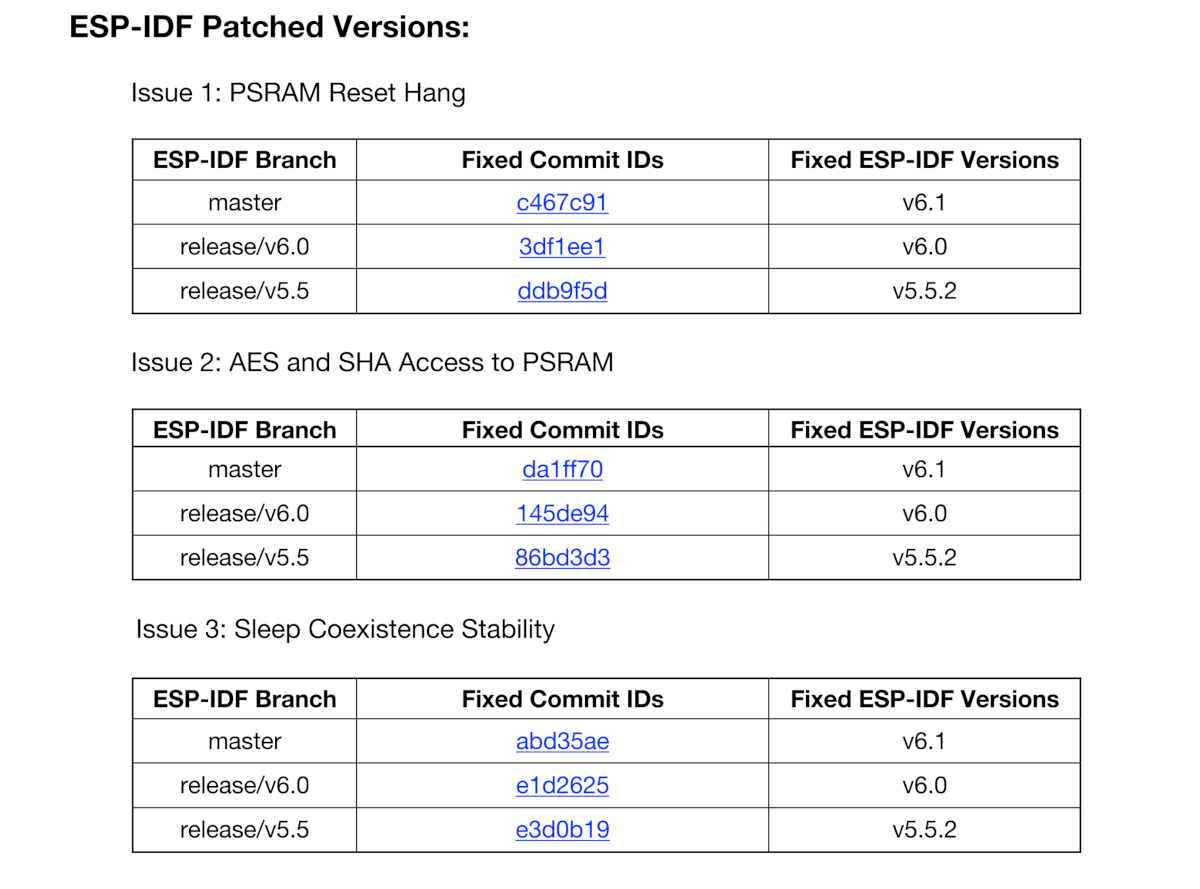Screen dimensions: 1200x889
Task: Follow the 3df1ee1 commit link
Action: (562, 247)
